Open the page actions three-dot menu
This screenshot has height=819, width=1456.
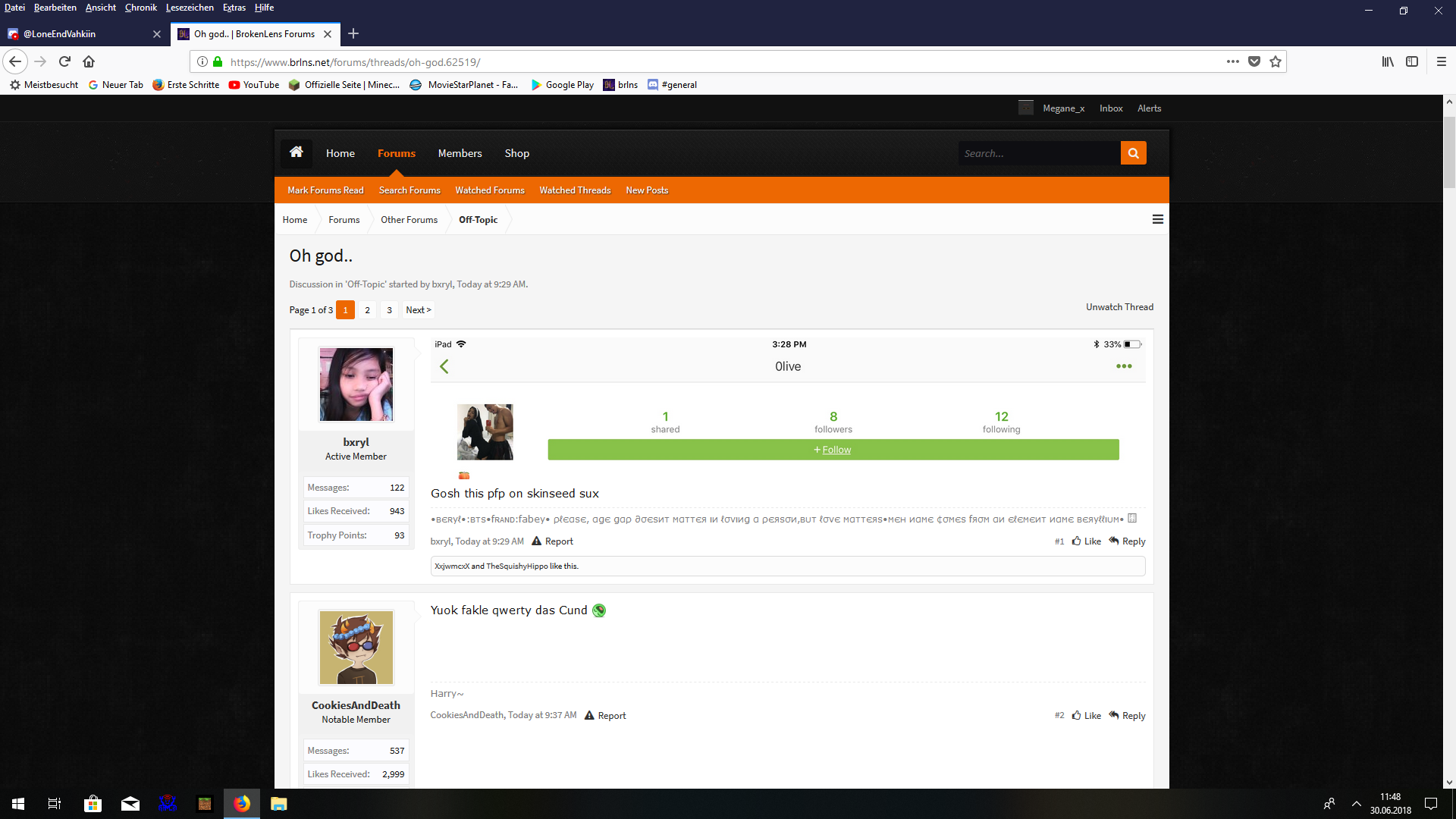[x=1233, y=61]
